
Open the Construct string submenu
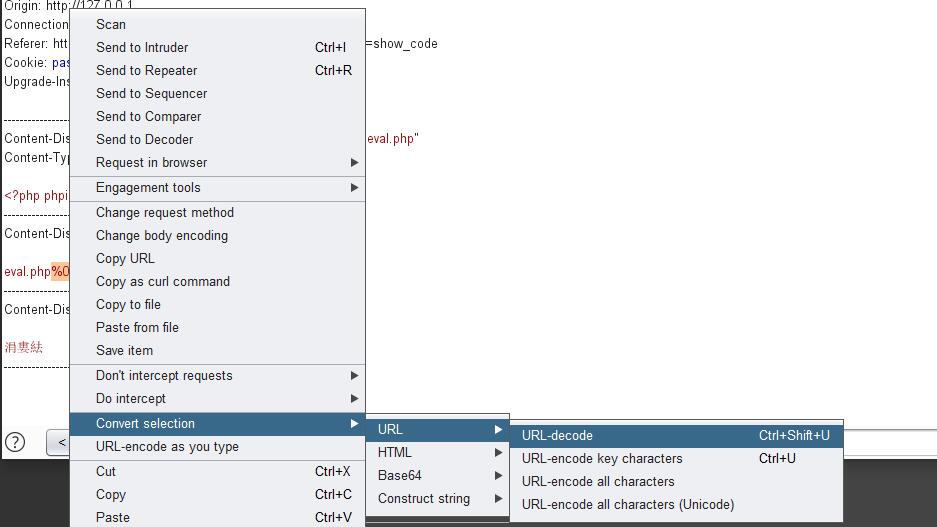[x=424, y=498]
